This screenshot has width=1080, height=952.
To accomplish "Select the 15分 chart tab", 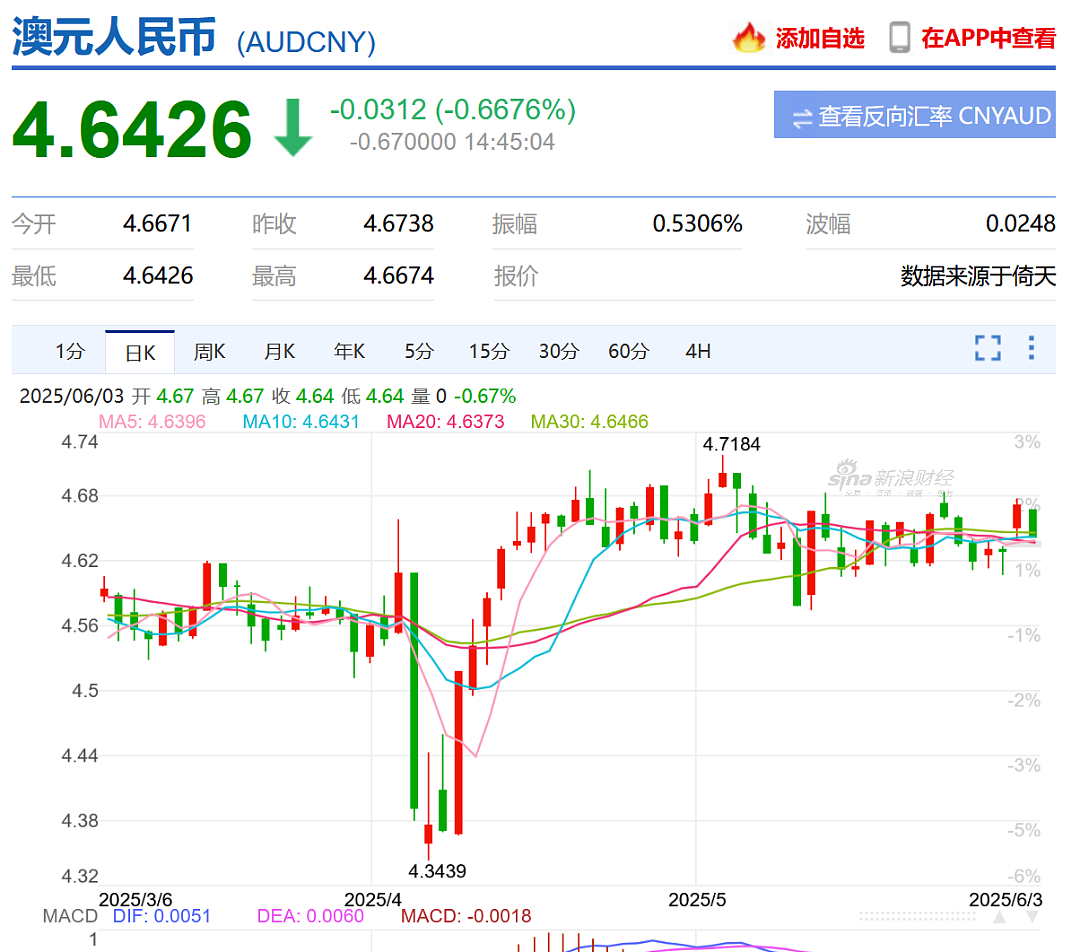I will point(488,351).
